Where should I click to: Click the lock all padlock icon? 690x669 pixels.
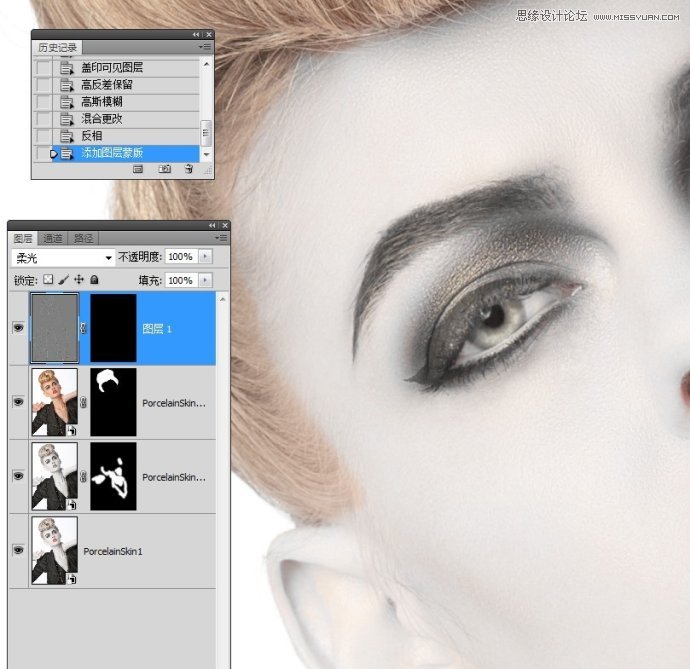click(94, 281)
